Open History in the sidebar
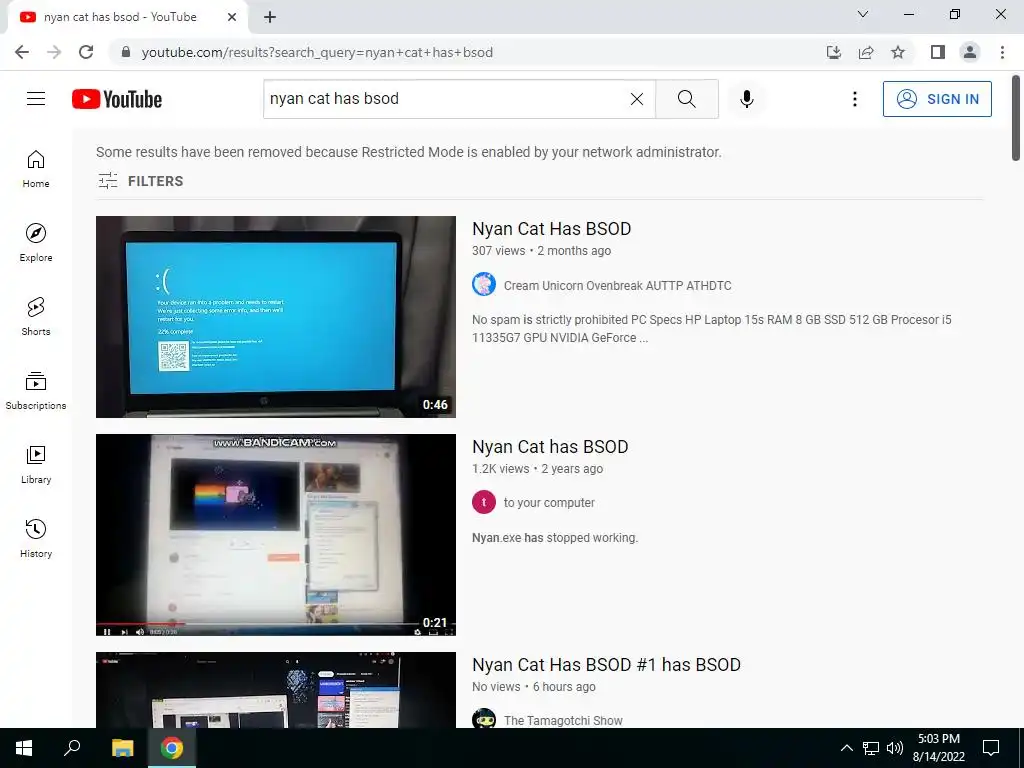1024x768 pixels. pyautogui.click(x=36, y=538)
